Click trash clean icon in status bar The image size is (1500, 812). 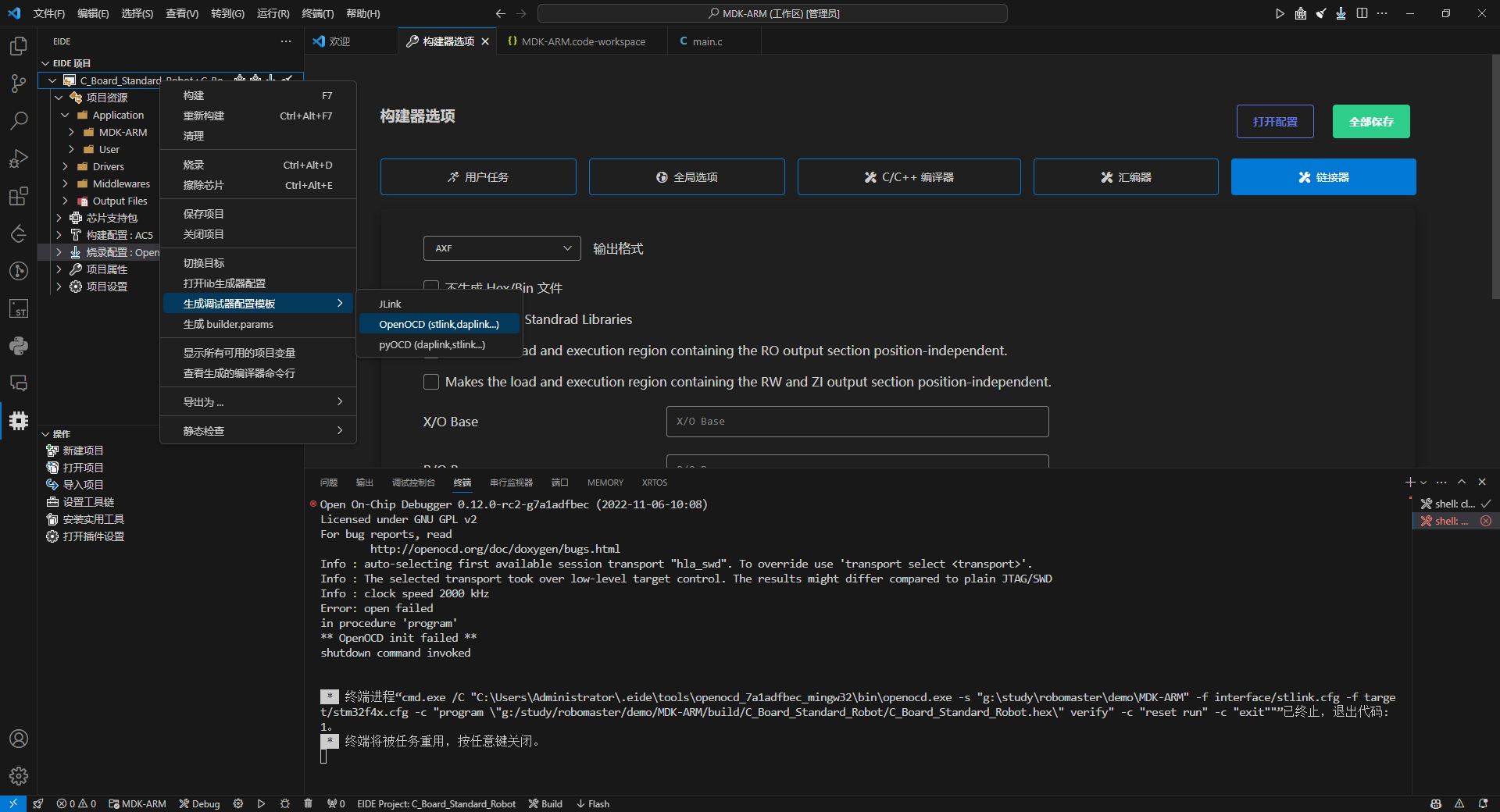[x=308, y=803]
